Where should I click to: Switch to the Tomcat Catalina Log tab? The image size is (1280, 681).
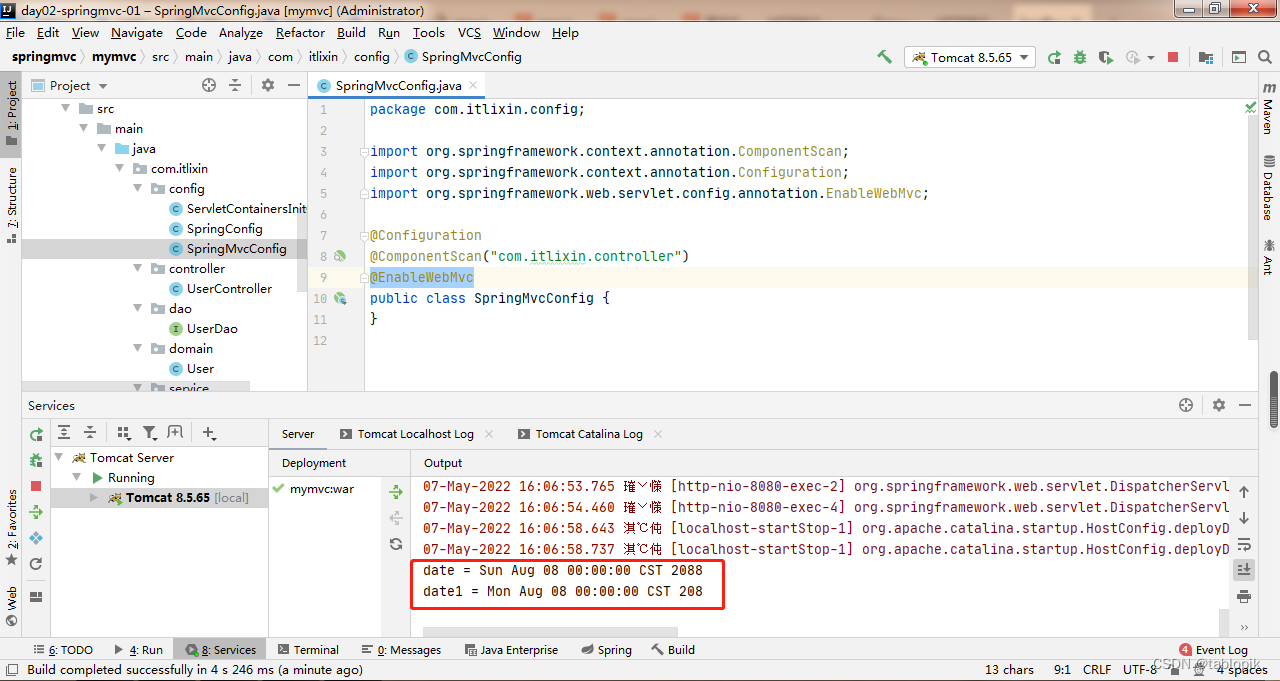(590, 433)
